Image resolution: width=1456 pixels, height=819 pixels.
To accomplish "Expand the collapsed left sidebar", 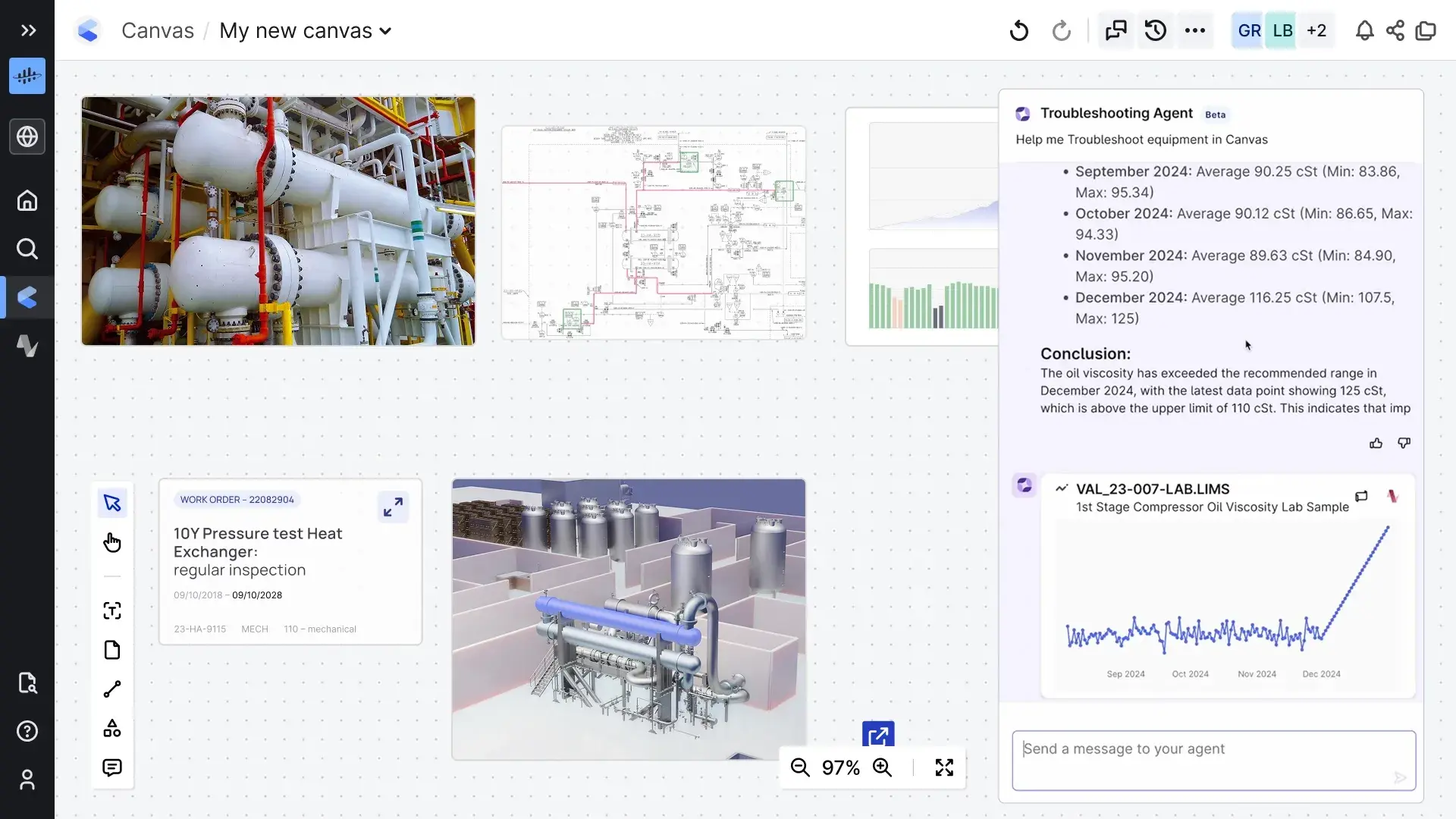I will point(29,30).
